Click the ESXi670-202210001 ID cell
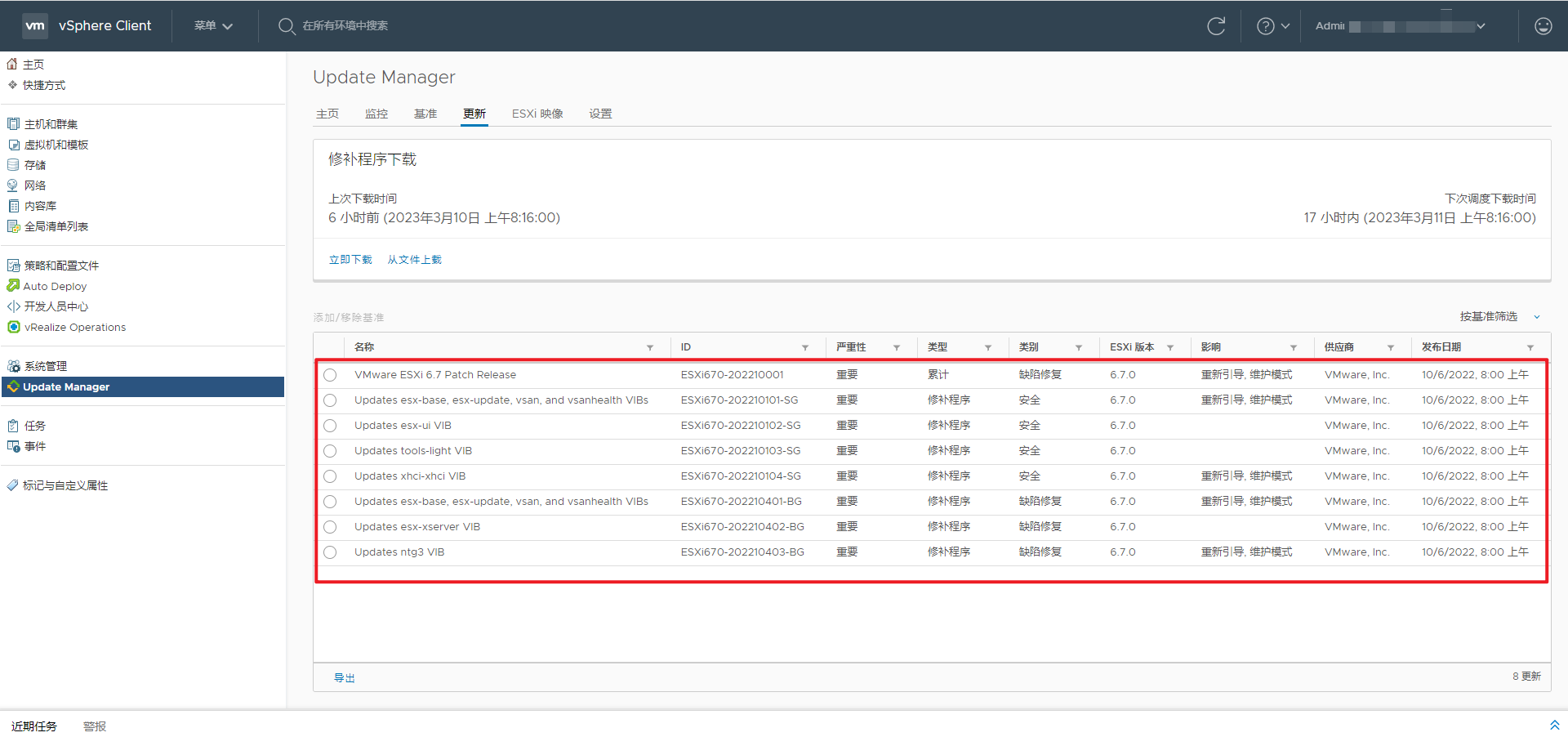 pos(732,375)
